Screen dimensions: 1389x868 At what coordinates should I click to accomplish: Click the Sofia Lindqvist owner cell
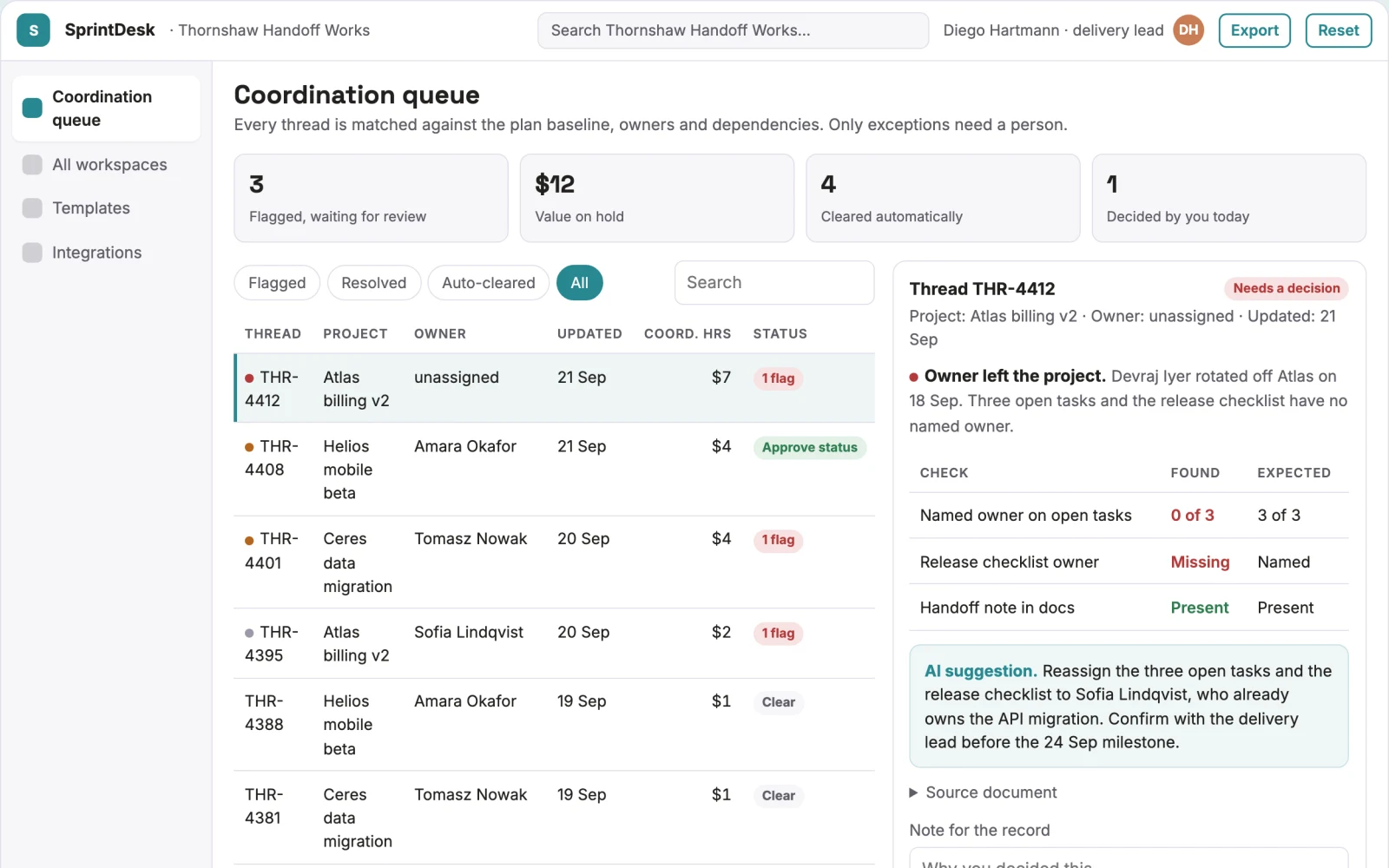(468, 633)
